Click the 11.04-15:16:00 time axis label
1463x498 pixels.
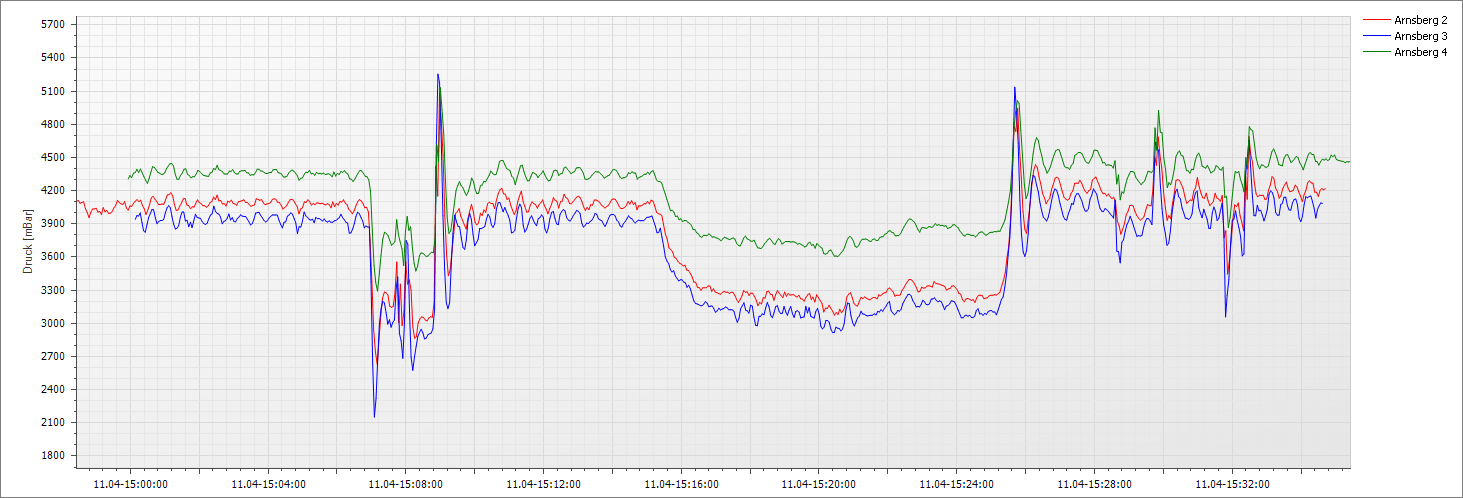(680, 484)
